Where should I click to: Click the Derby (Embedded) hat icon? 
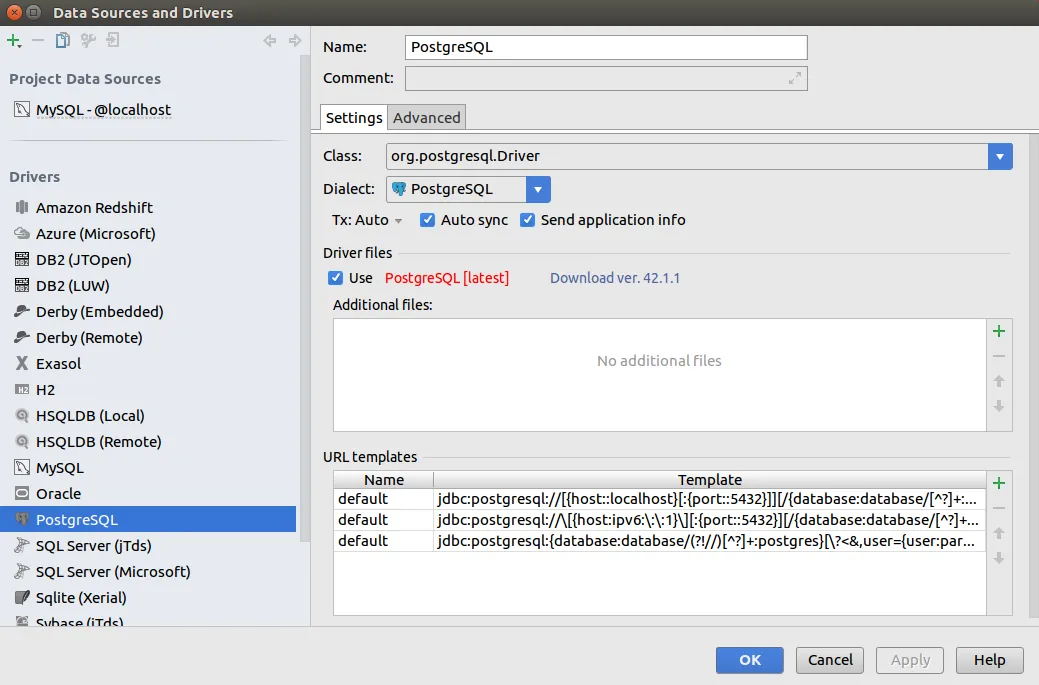(22, 311)
